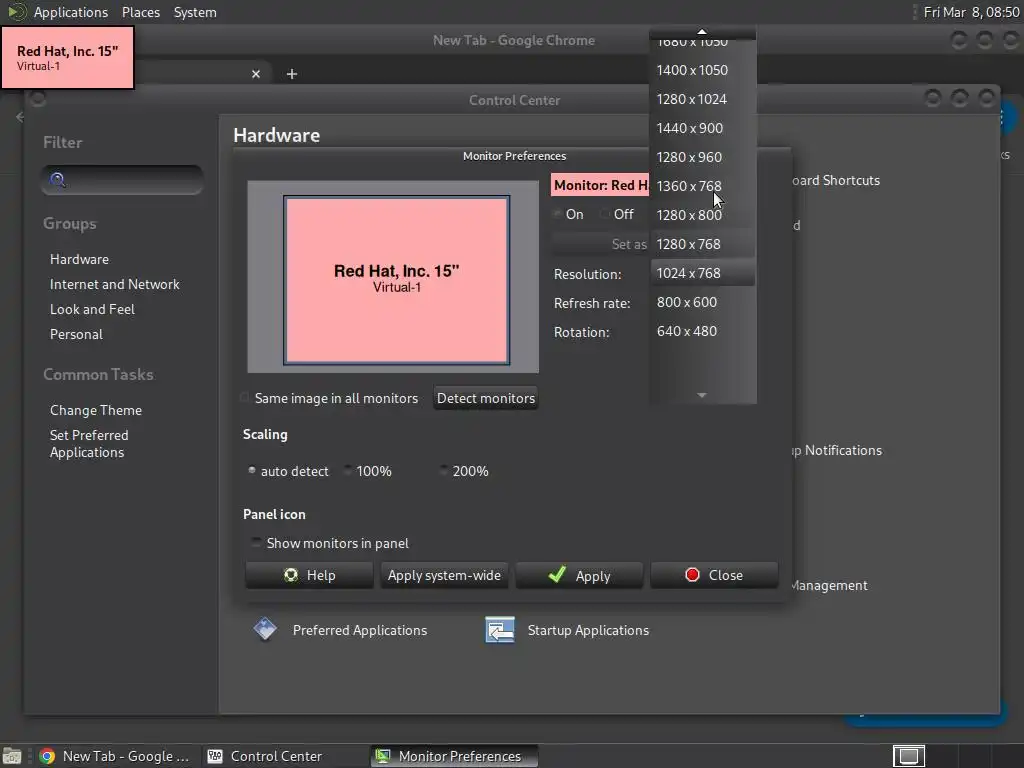Open the Applications menu
Screen dimensions: 1024x768
71,12
